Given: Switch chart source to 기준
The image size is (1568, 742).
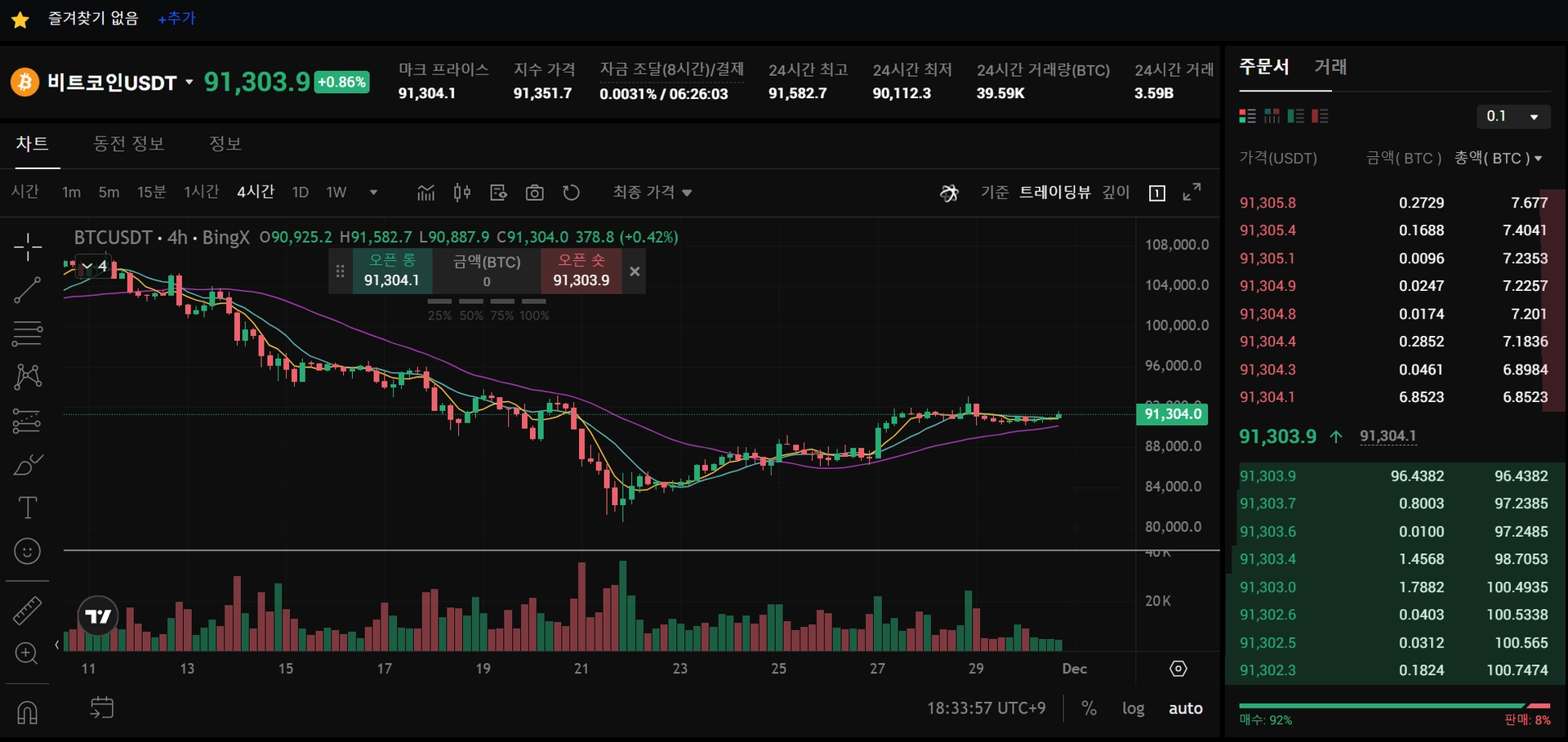Looking at the screenshot, I should [995, 192].
